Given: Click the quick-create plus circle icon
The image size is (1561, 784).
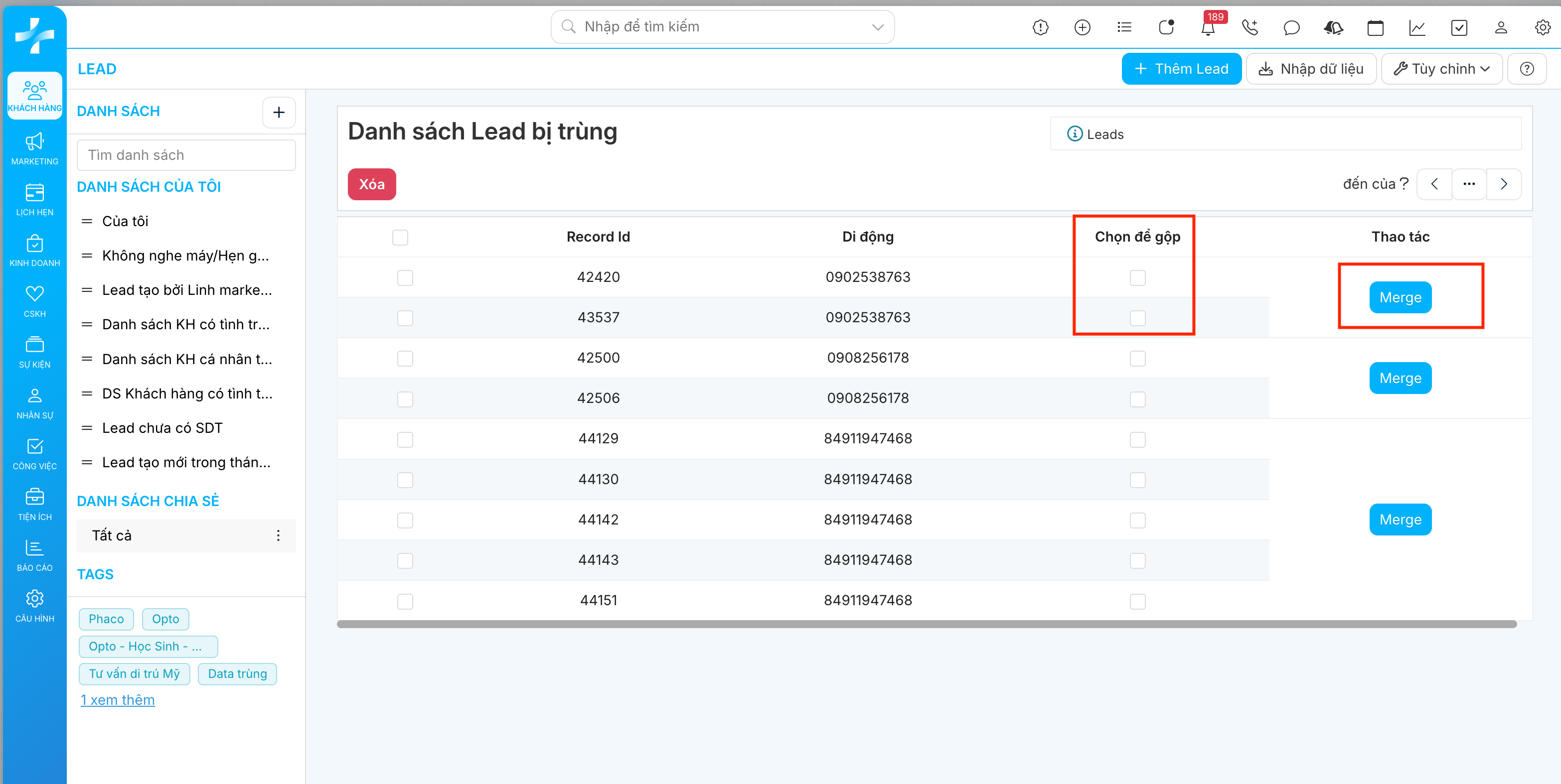Looking at the screenshot, I should [1082, 27].
